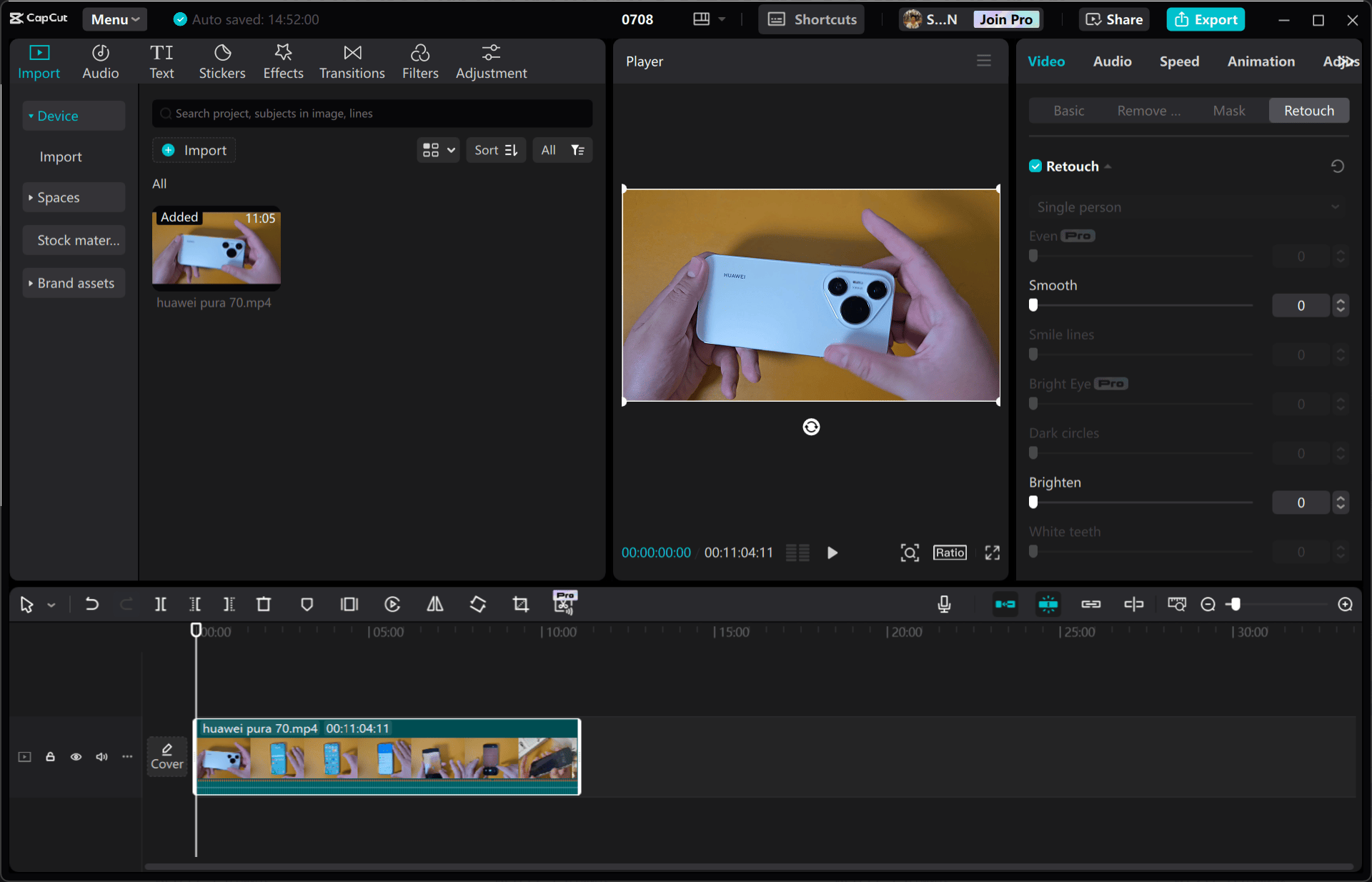Viewport: 1372px width, 882px height.
Task: Click the split clip tool icon
Action: pyautogui.click(x=161, y=605)
